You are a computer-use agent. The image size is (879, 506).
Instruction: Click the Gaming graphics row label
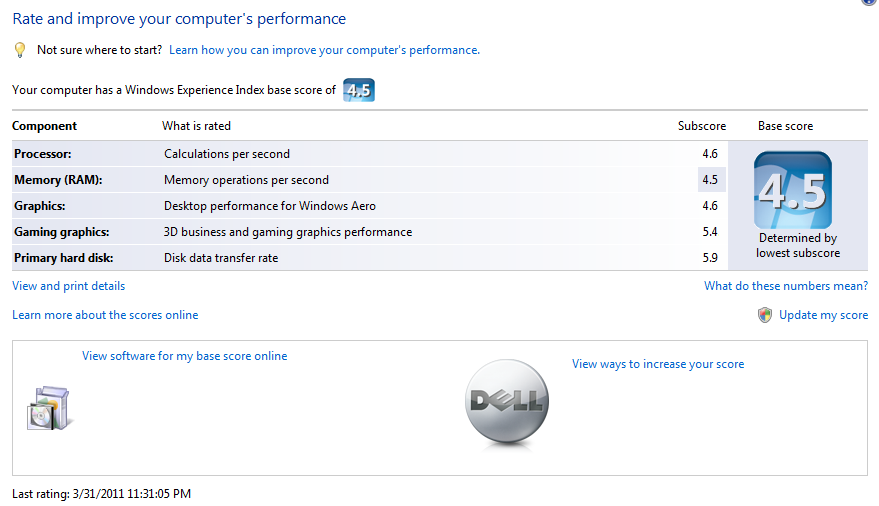62,232
